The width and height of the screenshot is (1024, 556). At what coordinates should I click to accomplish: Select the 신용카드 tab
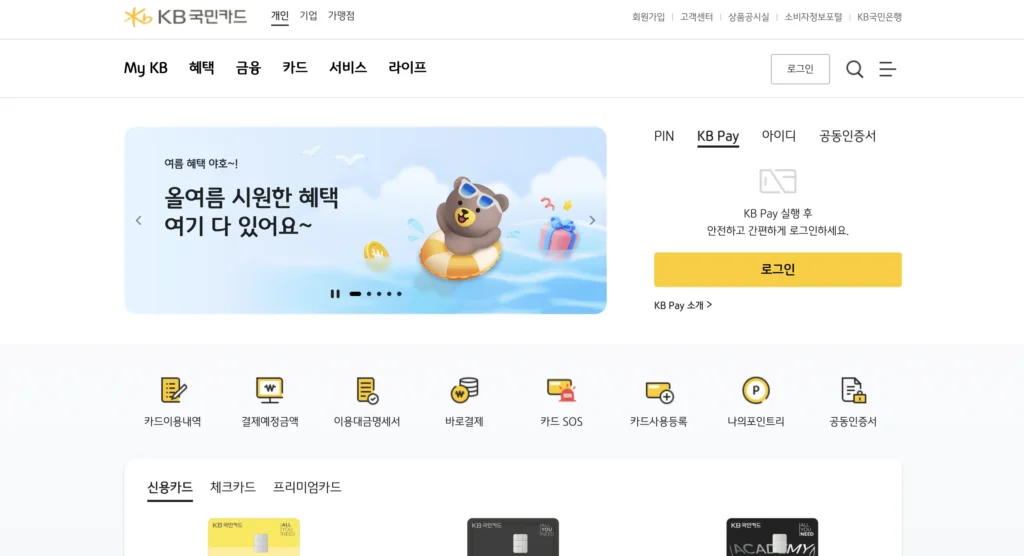pyautogui.click(x=170, y=487)
